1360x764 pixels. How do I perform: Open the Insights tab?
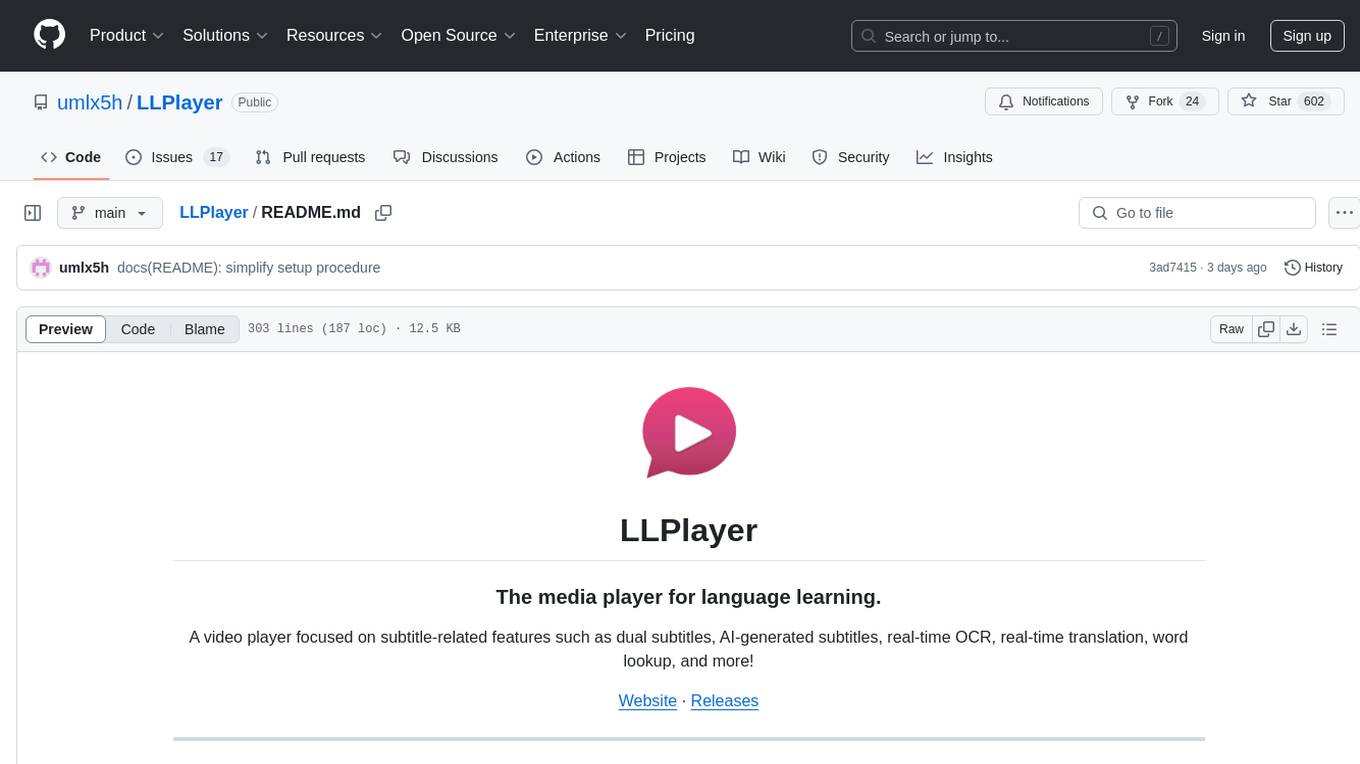pyautogui.click(x=954, y=157)
